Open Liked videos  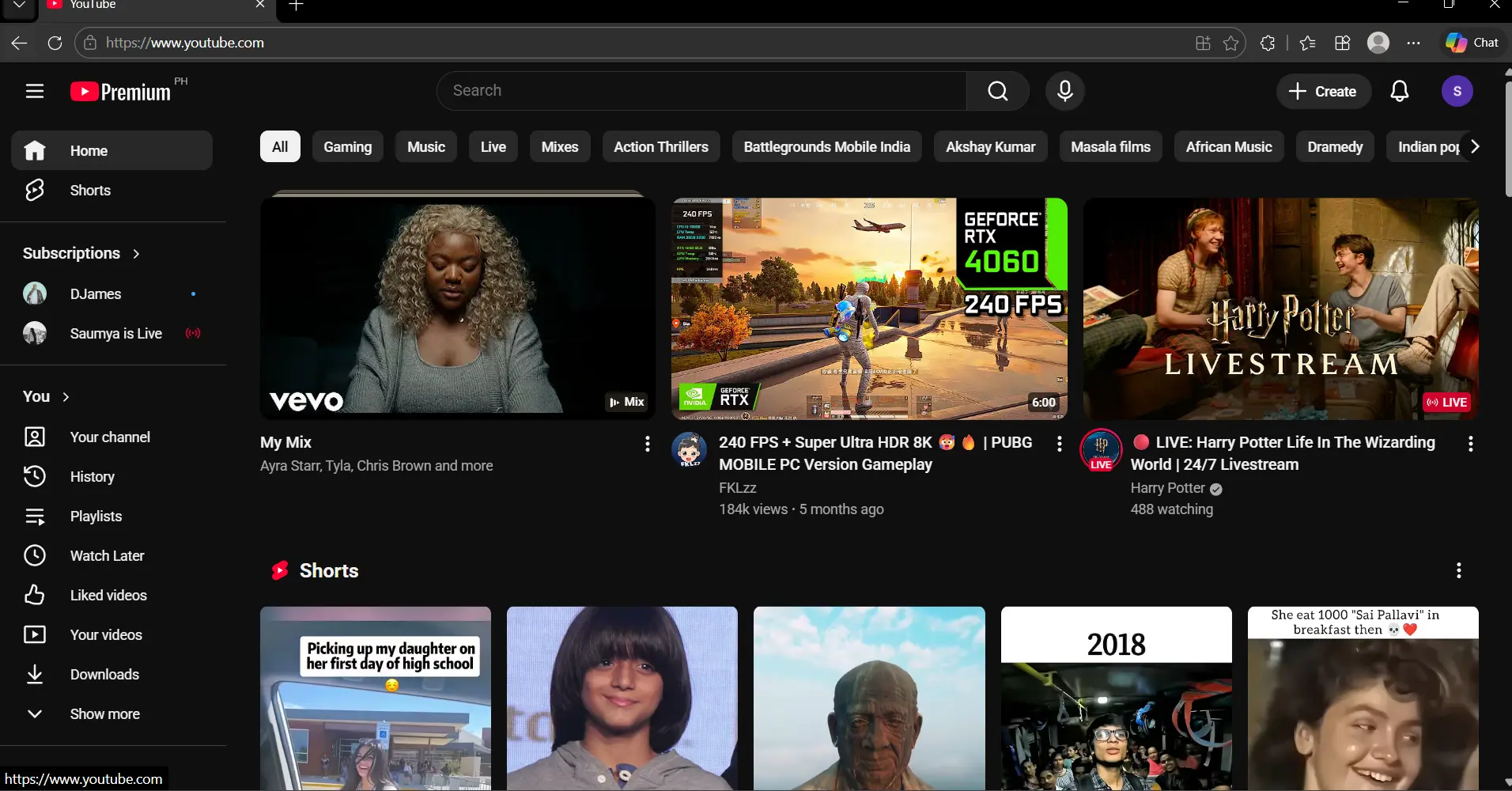coord(112,595)
